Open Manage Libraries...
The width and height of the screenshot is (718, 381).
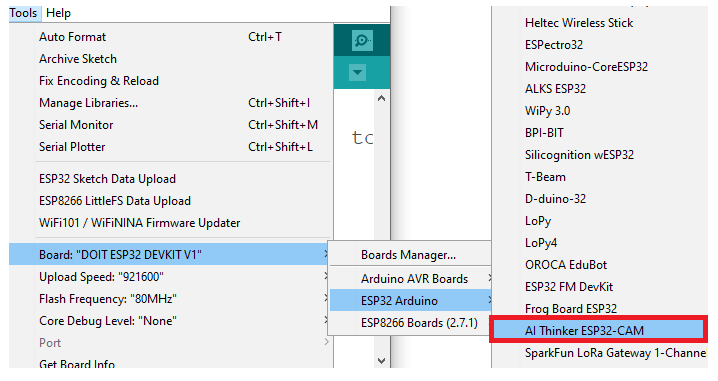(170, 103)
